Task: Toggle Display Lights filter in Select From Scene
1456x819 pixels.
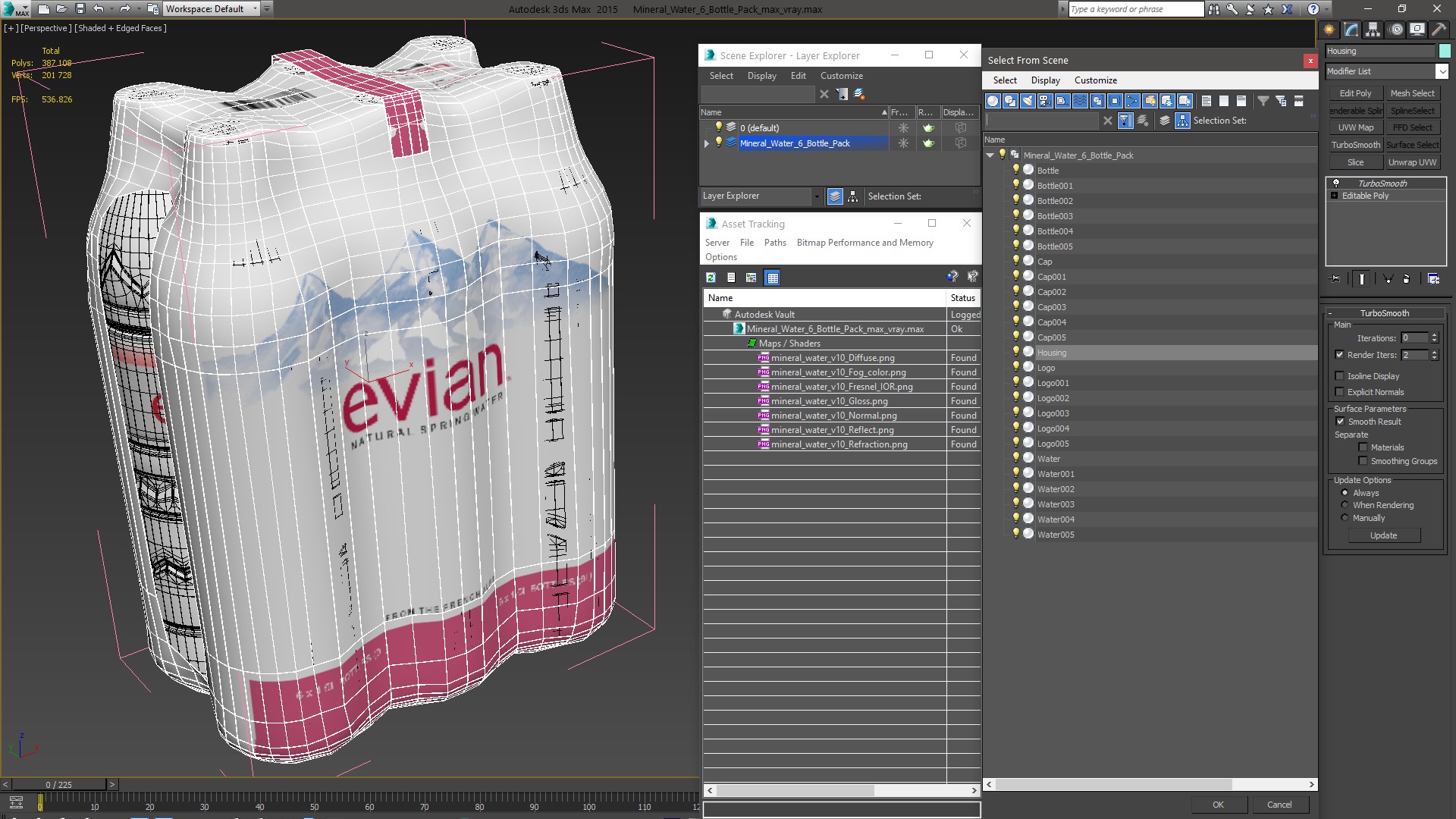Action: pyautogui.click(x=1028, y=101)
